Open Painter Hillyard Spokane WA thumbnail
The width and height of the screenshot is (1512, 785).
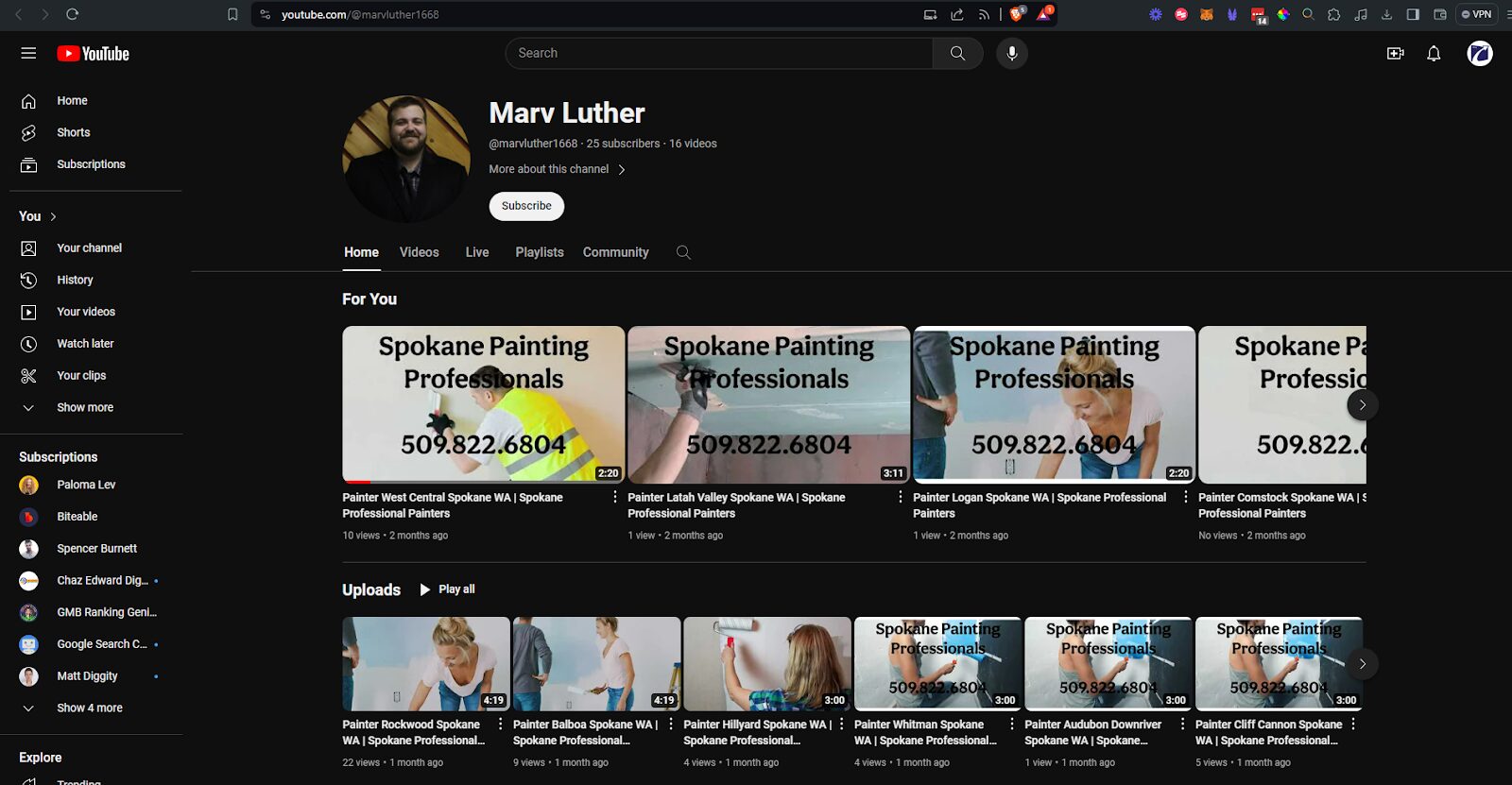[x=767, y=664]
